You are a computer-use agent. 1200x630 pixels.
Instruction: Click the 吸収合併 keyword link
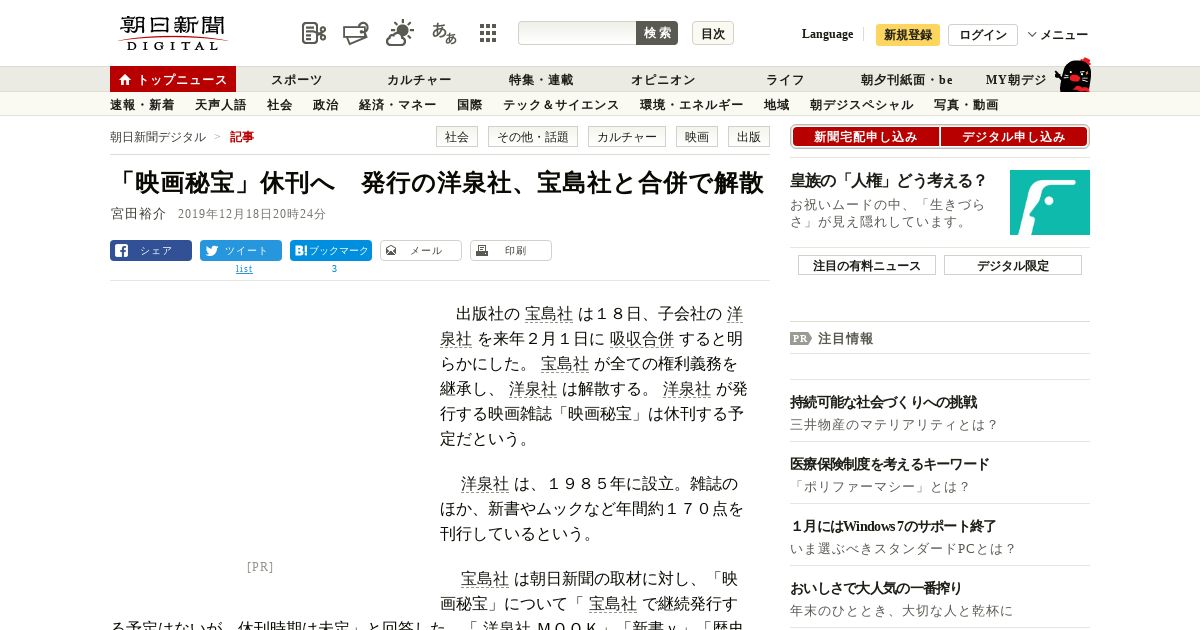(642, 339)
